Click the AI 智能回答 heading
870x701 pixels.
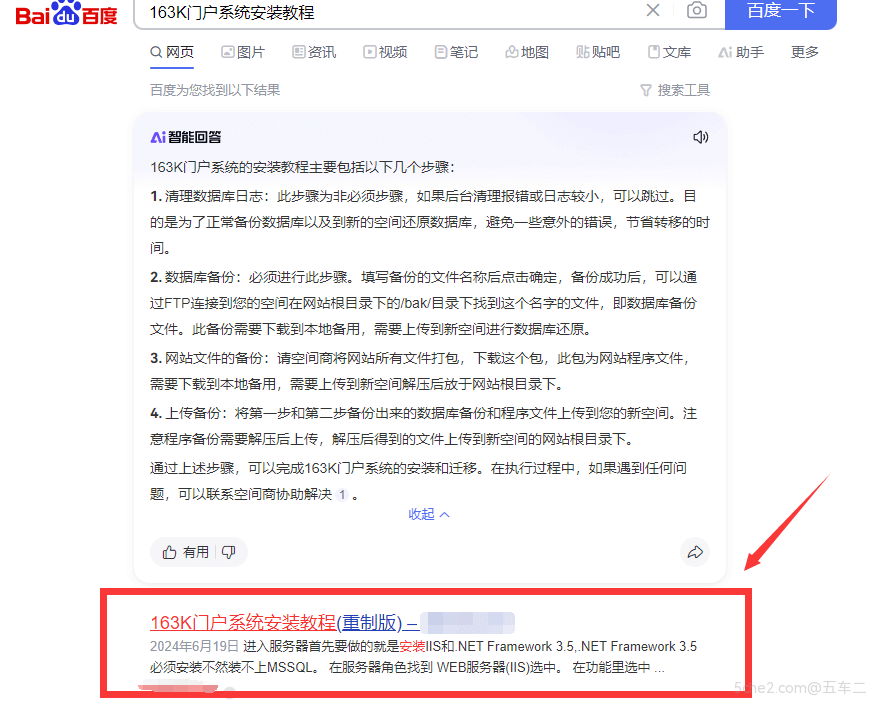pos(185,137)
